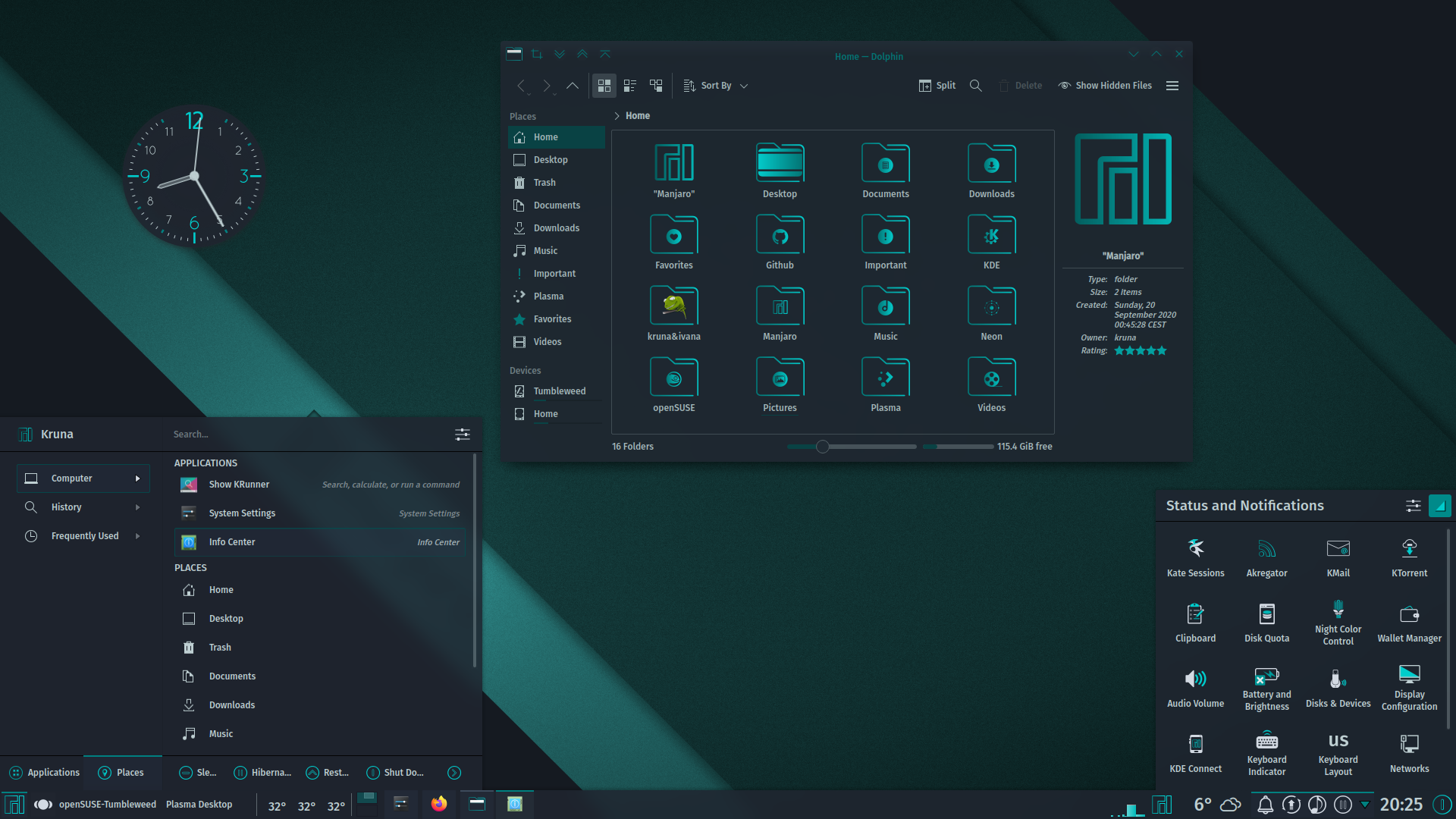Open forward history dropdown in Dolphin
Image resolution: width=1456 pixels, height=819 pixels.
point(554,94)
